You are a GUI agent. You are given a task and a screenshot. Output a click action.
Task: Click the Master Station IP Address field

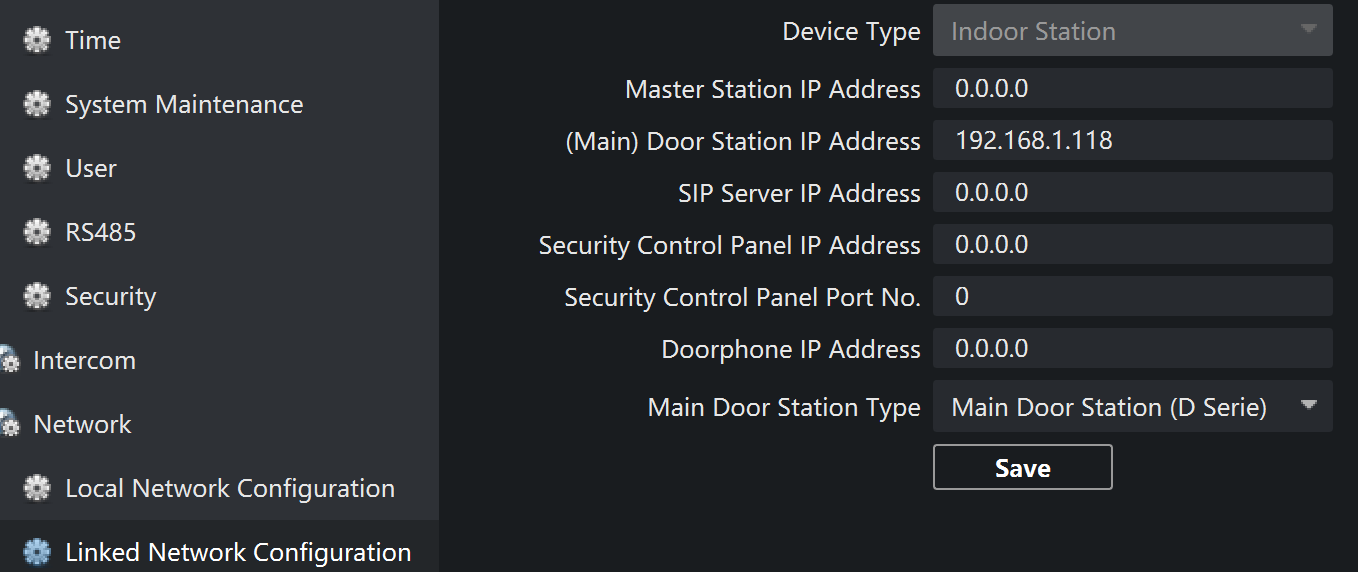1132,89
